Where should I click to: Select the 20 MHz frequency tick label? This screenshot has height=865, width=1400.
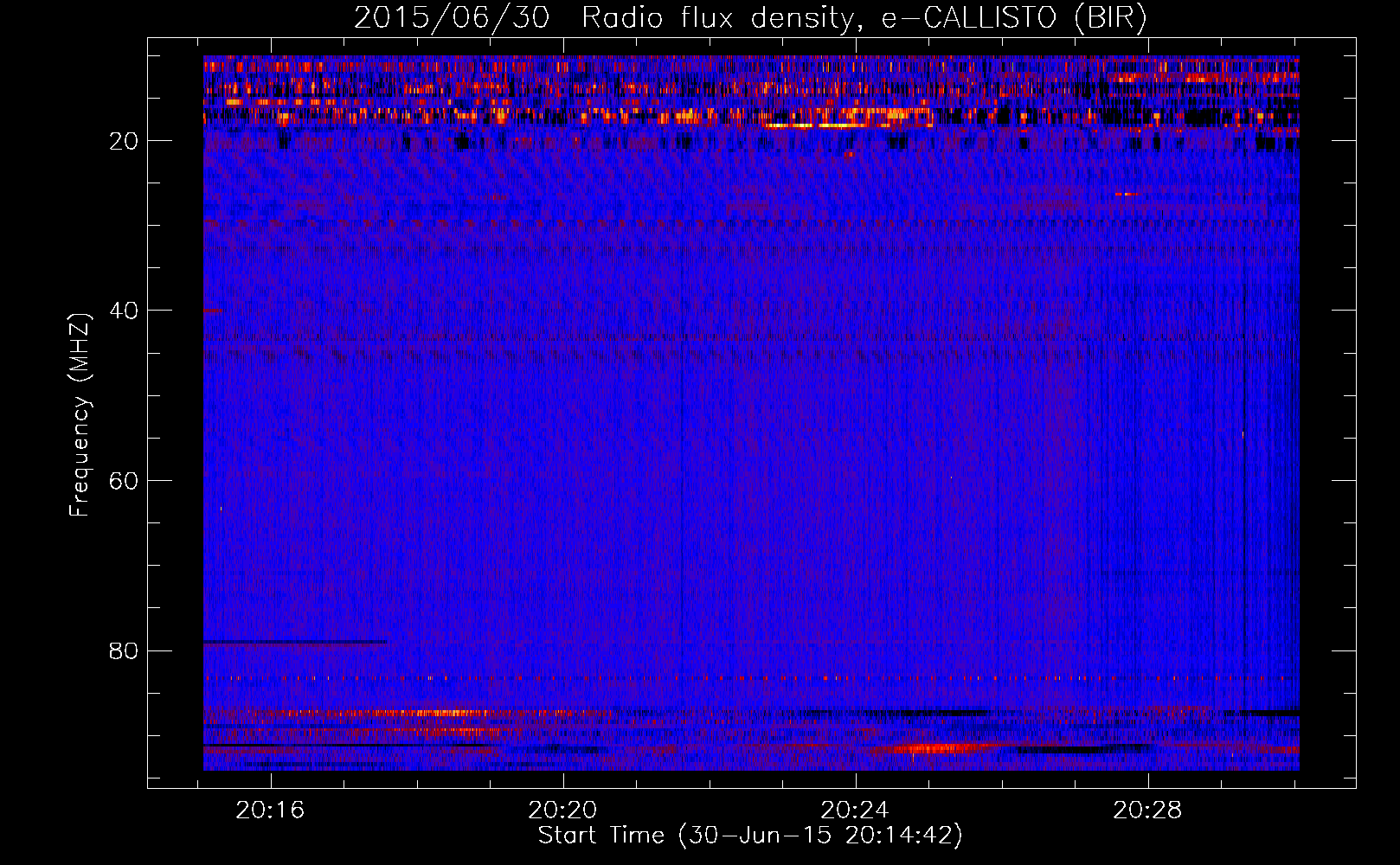click(x=125, y=141)
